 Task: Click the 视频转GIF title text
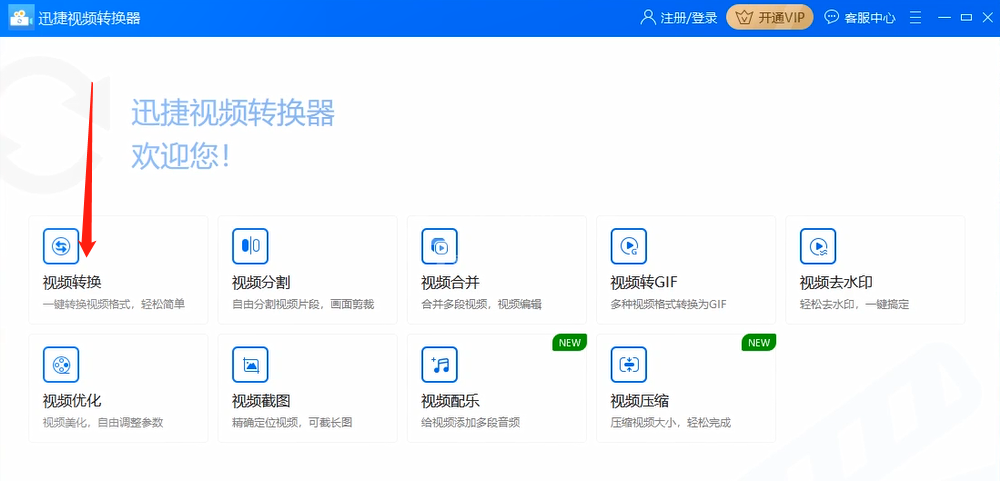coord(644,283)
